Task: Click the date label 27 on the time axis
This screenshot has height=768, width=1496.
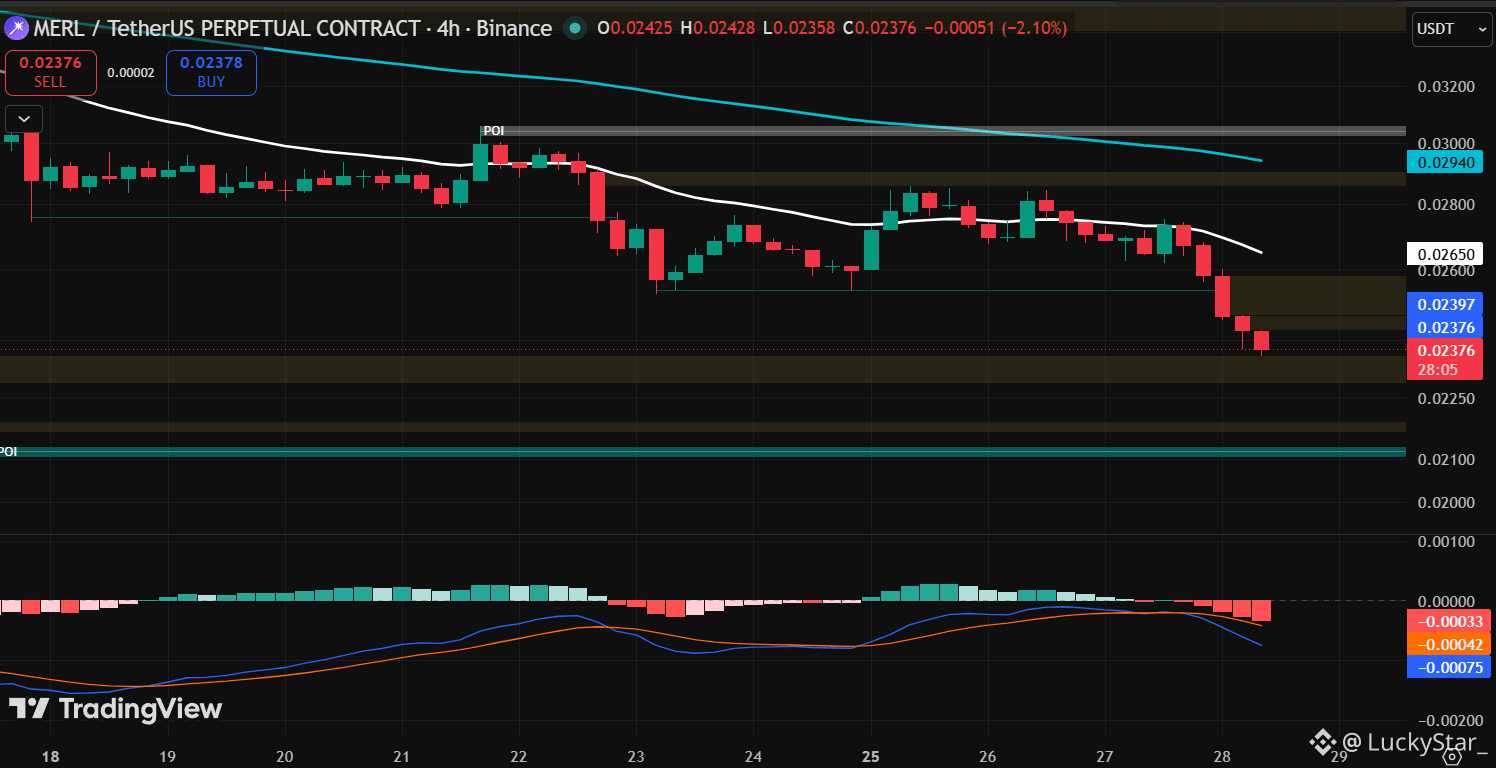Action: coord(1104,756)
